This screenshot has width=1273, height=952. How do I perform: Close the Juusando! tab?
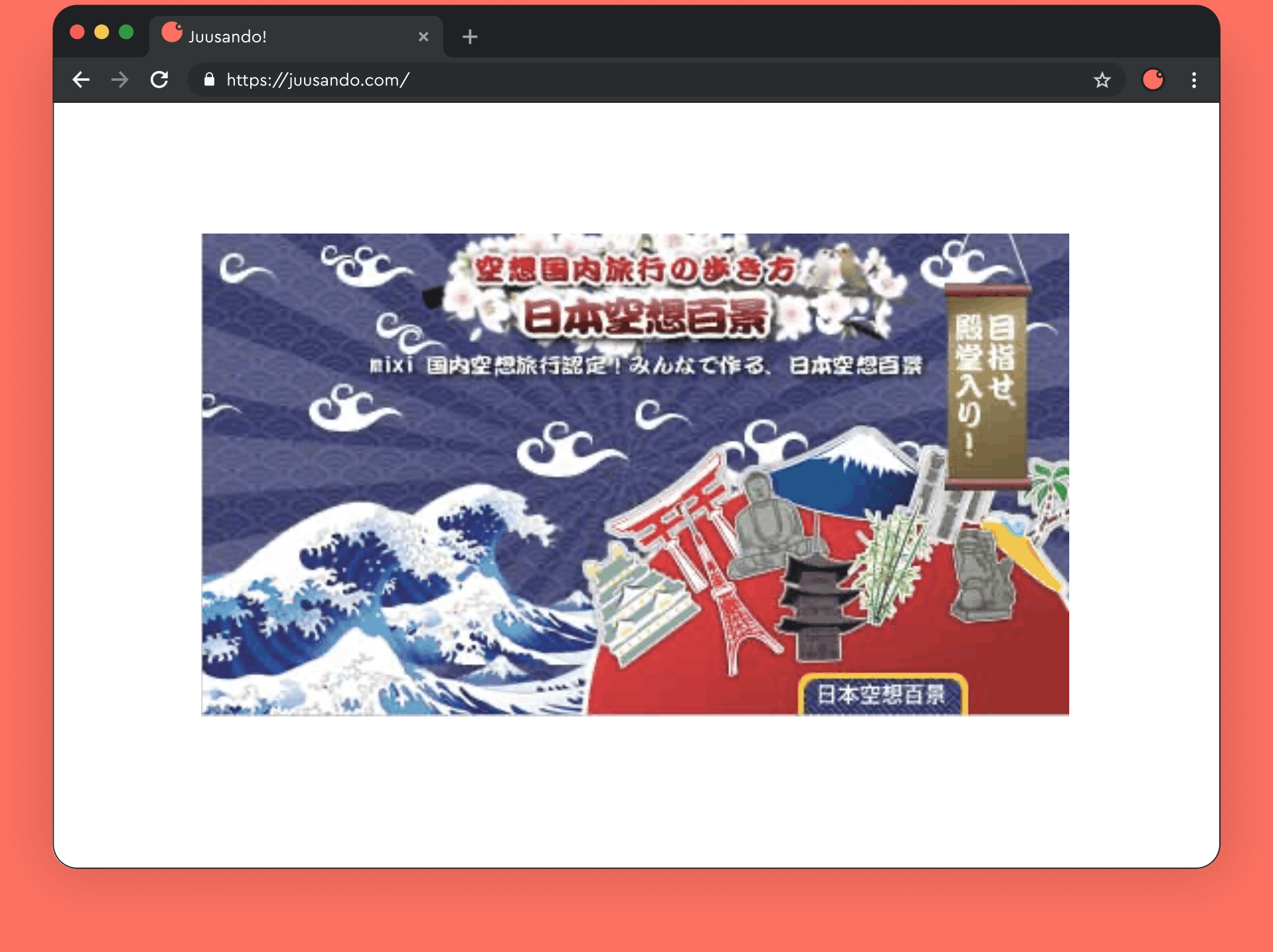pyautogui.click(x=423, y=37)
